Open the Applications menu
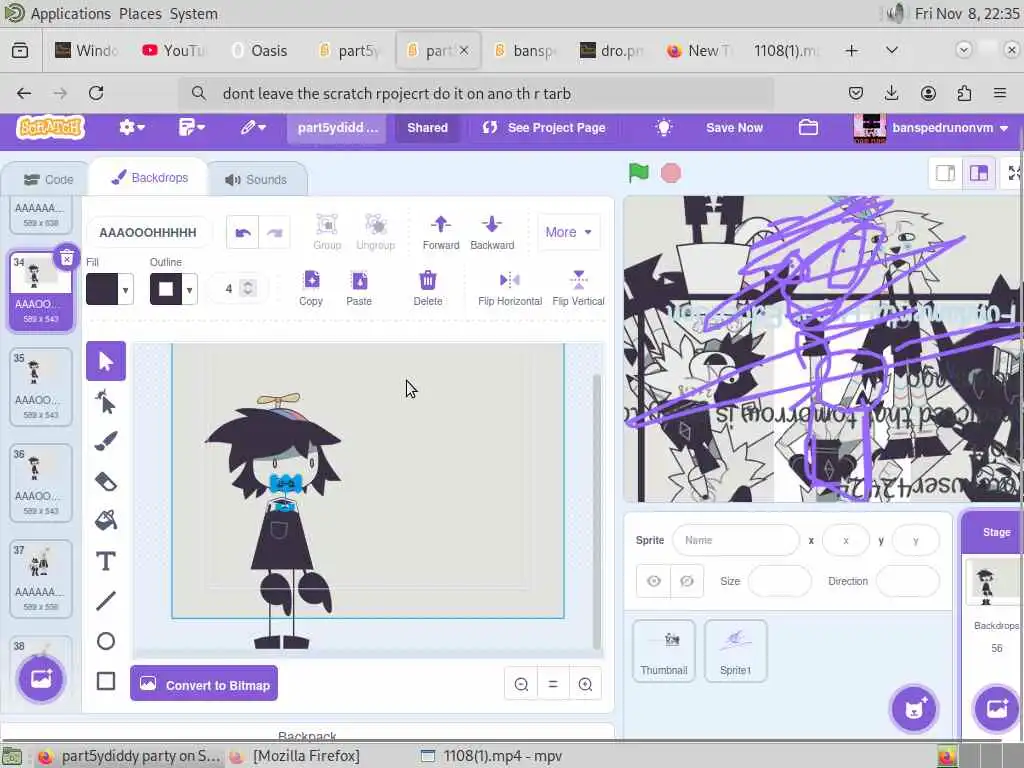Image resolution: width=1024 pixels, height=768 pixels. tap(71, 14)
